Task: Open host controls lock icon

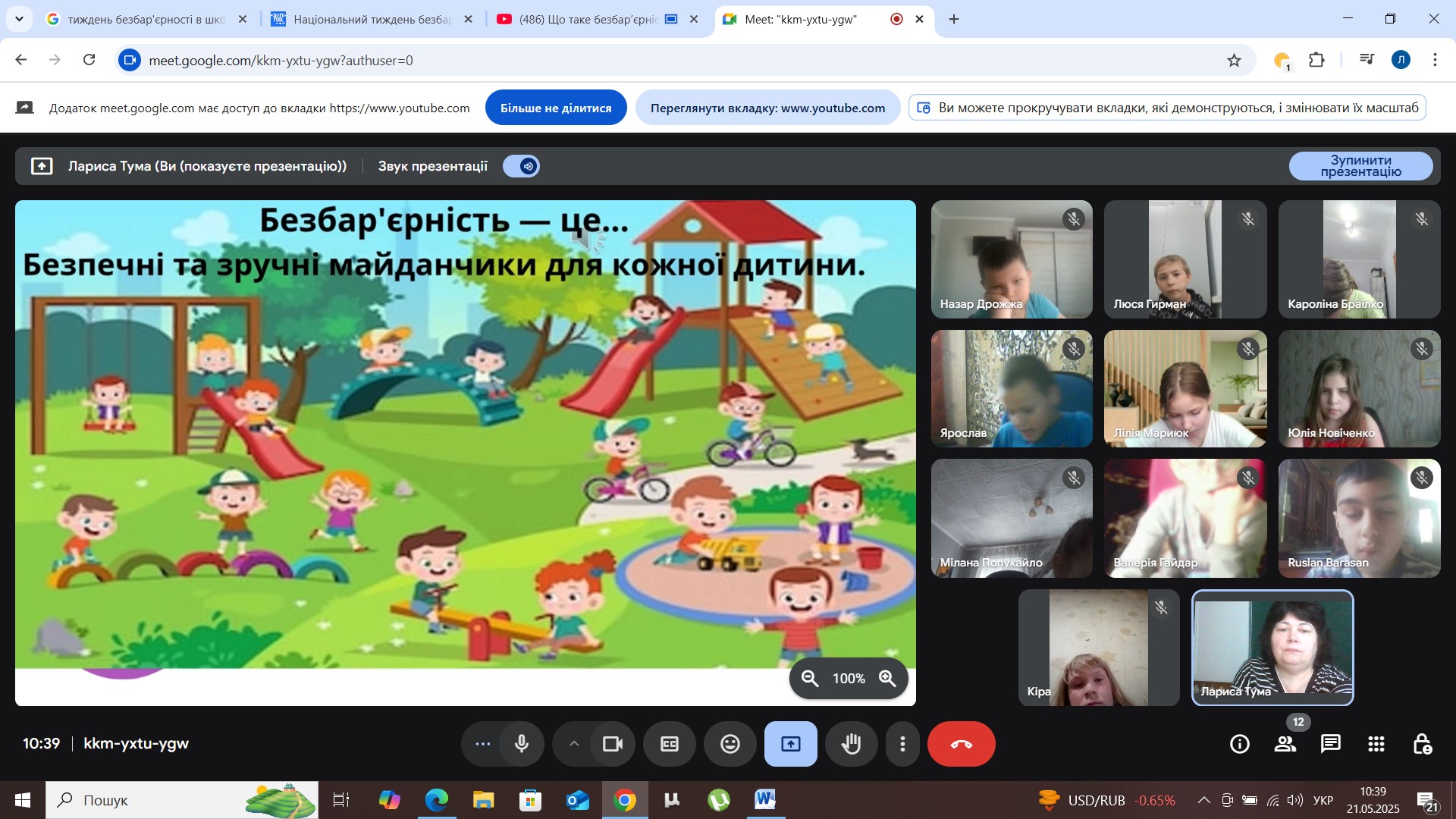Action: coord(1422,744)
